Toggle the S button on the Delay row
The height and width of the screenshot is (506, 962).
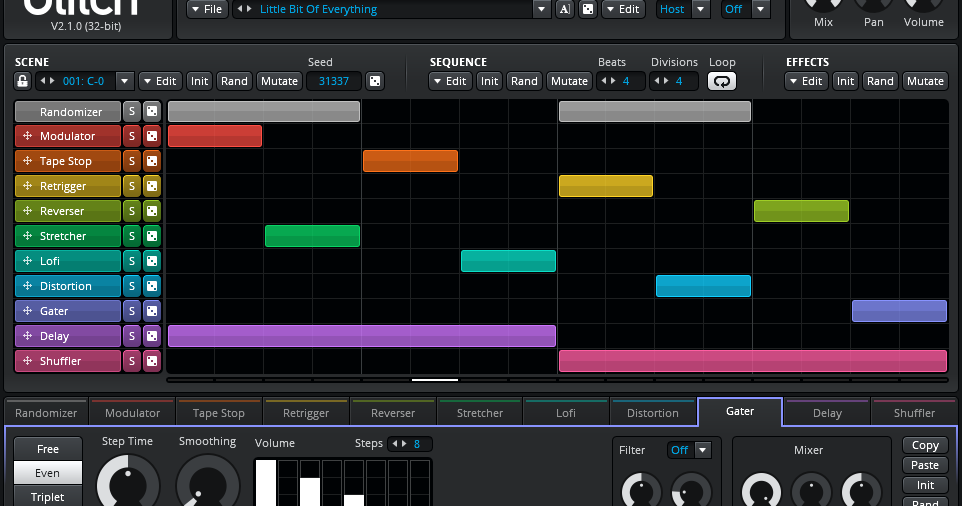[x=131, y=336]
